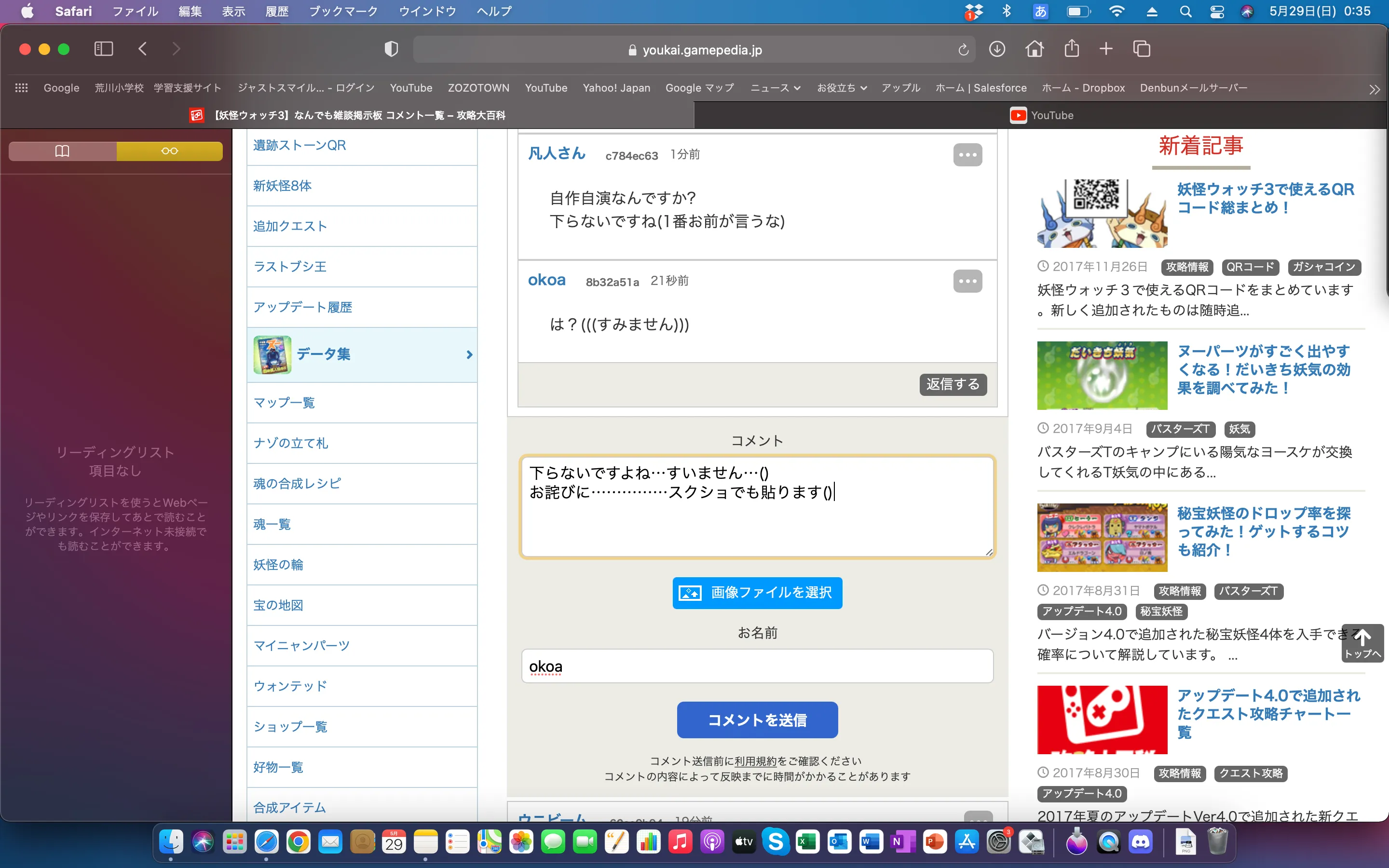
Task: Switch to Bookmarks in sidebar
Action: click(x=62, y=151)
